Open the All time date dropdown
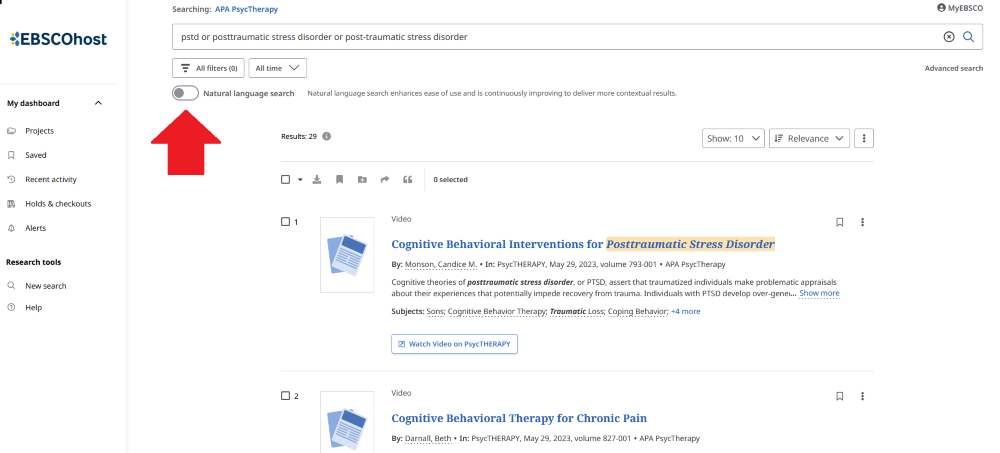This screenshot has width=1000, height=453. tap(277, 68)
